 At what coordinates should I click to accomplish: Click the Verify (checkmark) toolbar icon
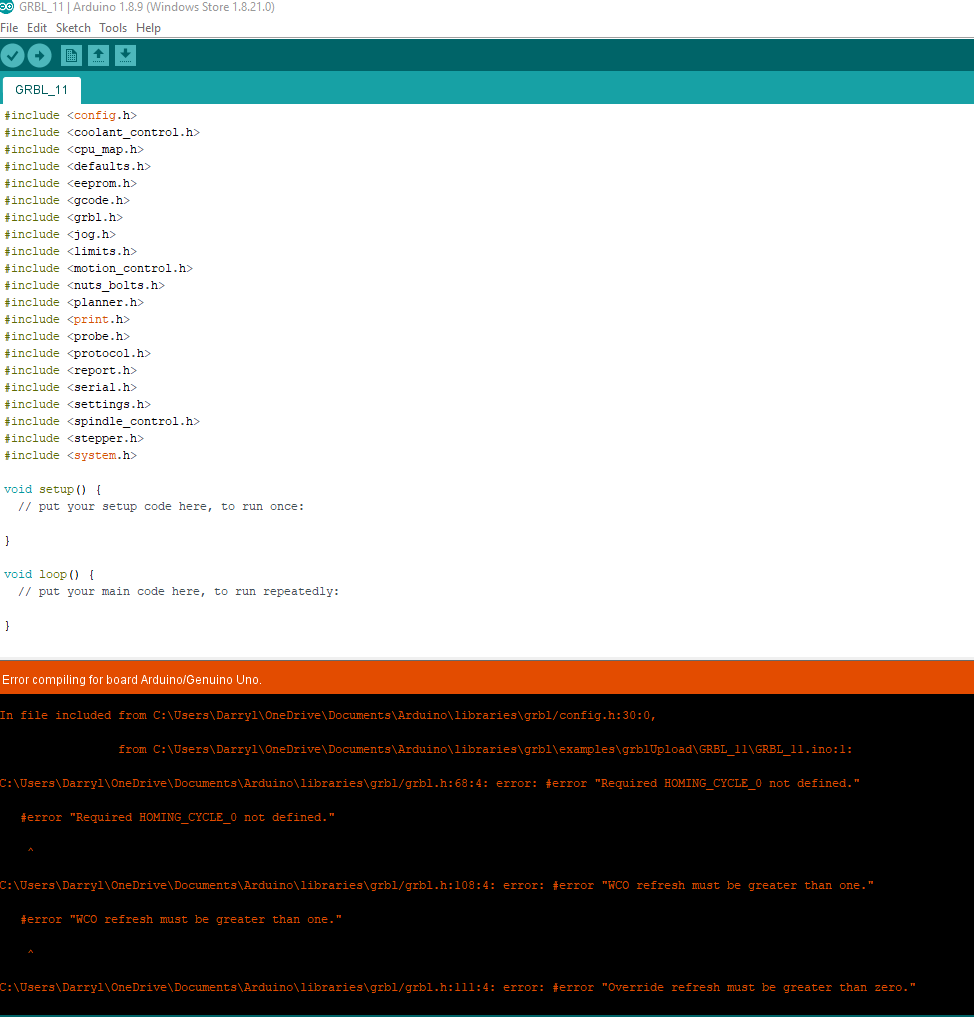click(x=12, y=55)
